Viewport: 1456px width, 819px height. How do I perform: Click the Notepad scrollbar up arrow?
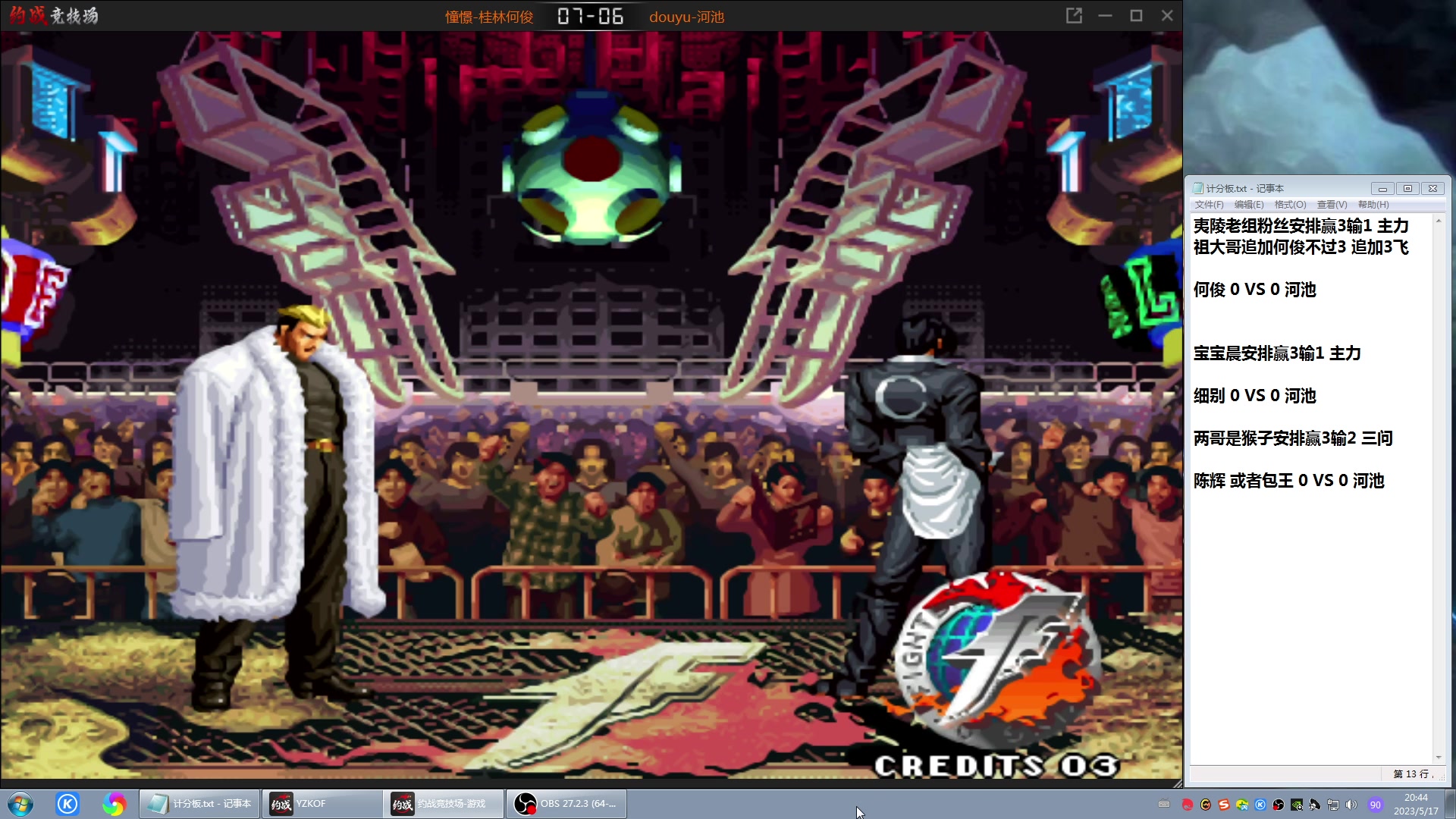[x=1439, y=221]
